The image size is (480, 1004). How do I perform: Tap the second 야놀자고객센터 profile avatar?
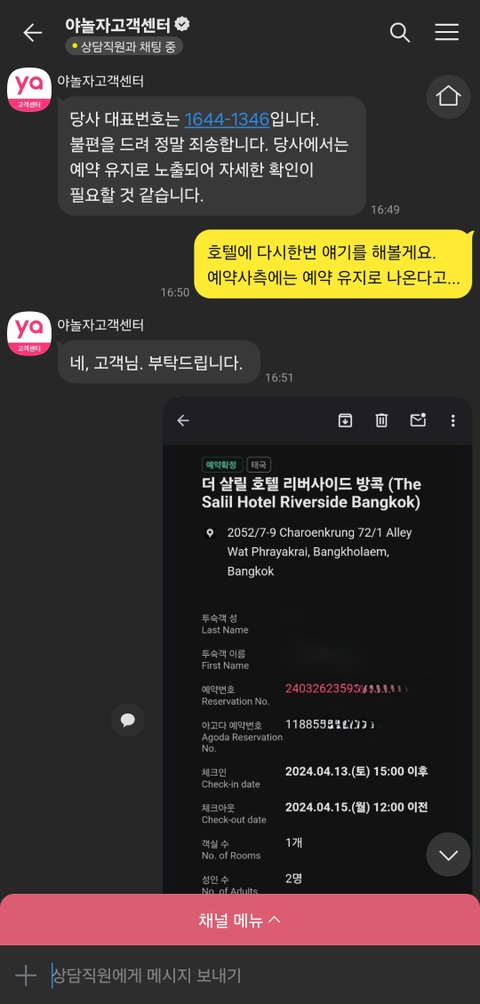29,334
